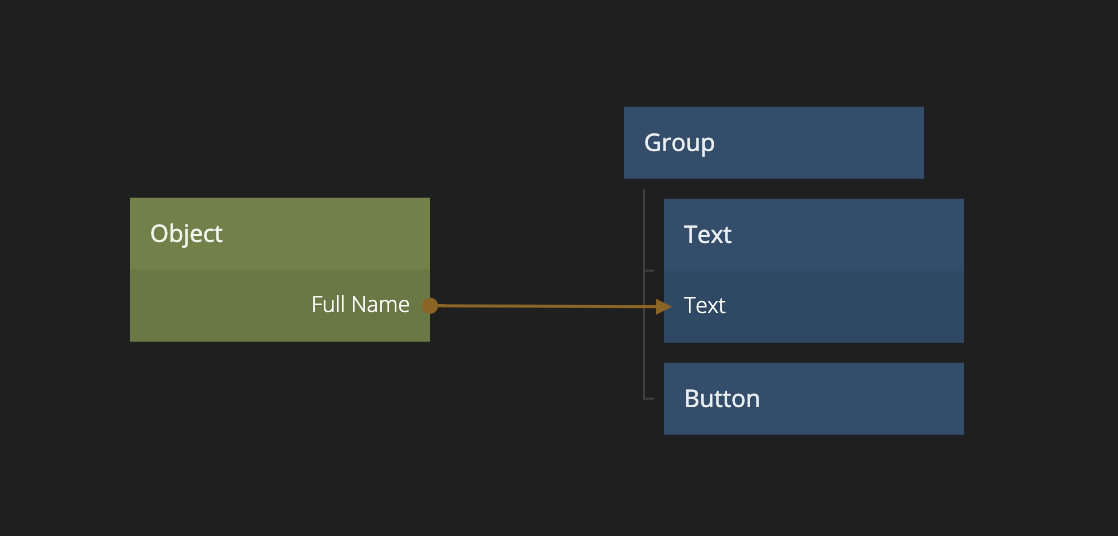The height and width of the screenshot is (536, 1118).
Task: Click the Full Name output port dot
Action: [x=430, y=306]
